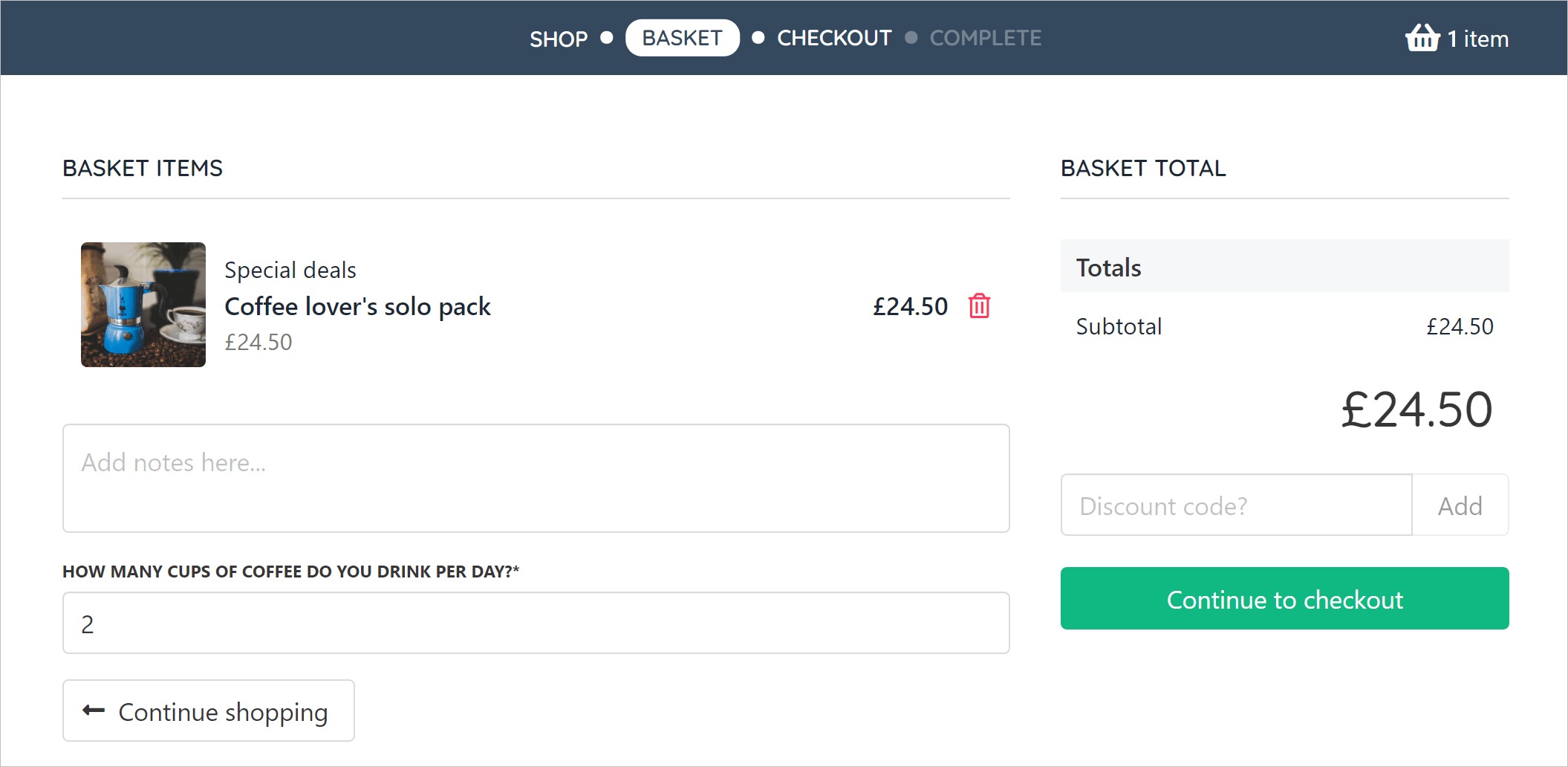Viewport: 1568px width, 767px height.
Task: Click the bold price beside the trash icon
Action: point(910,306)
